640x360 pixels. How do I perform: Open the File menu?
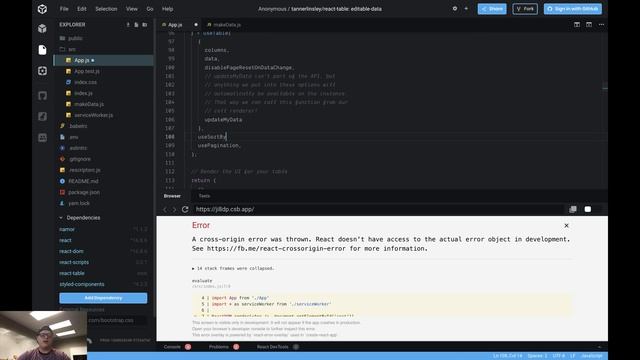click(x=64, y=9)
